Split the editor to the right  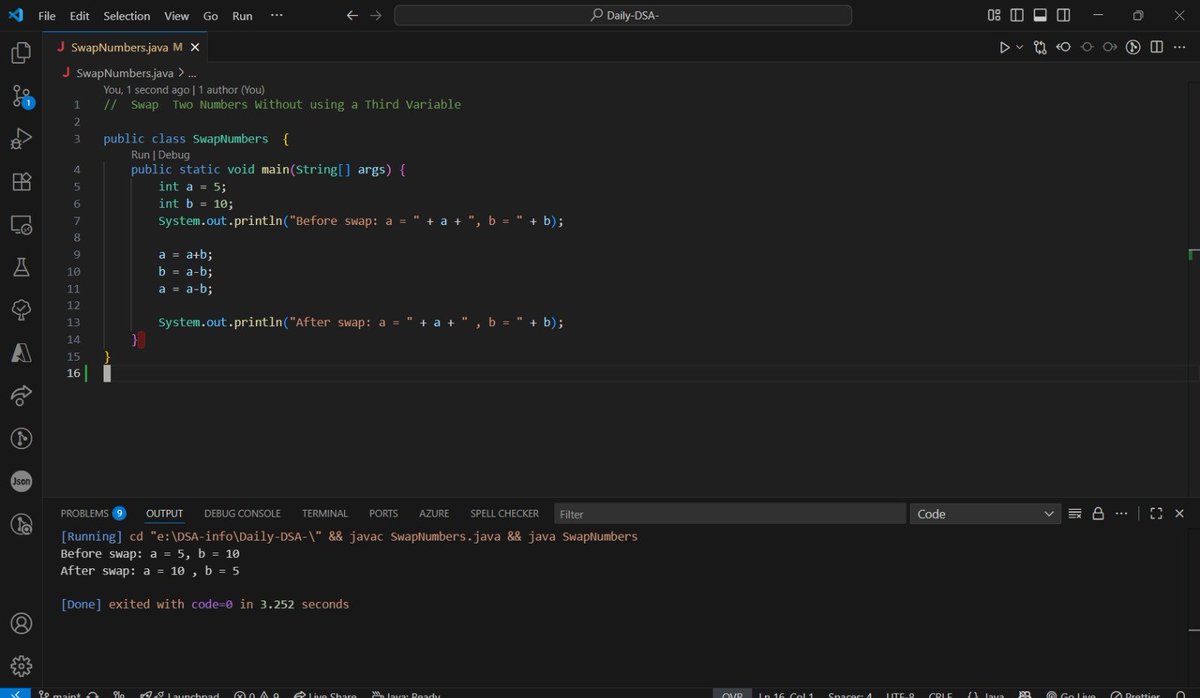coord(1156,47)
